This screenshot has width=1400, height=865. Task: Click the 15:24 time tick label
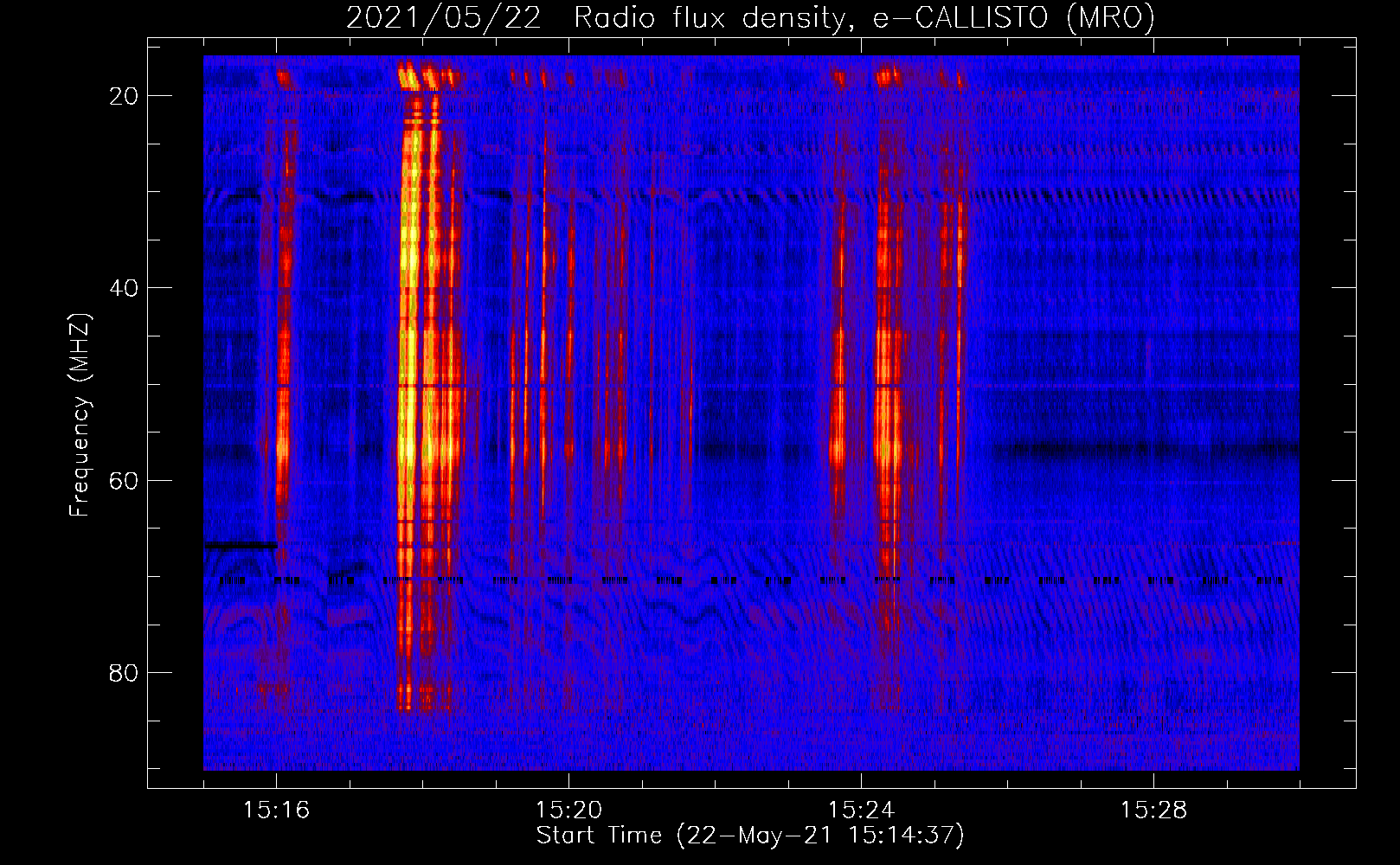tap(861, 811)
